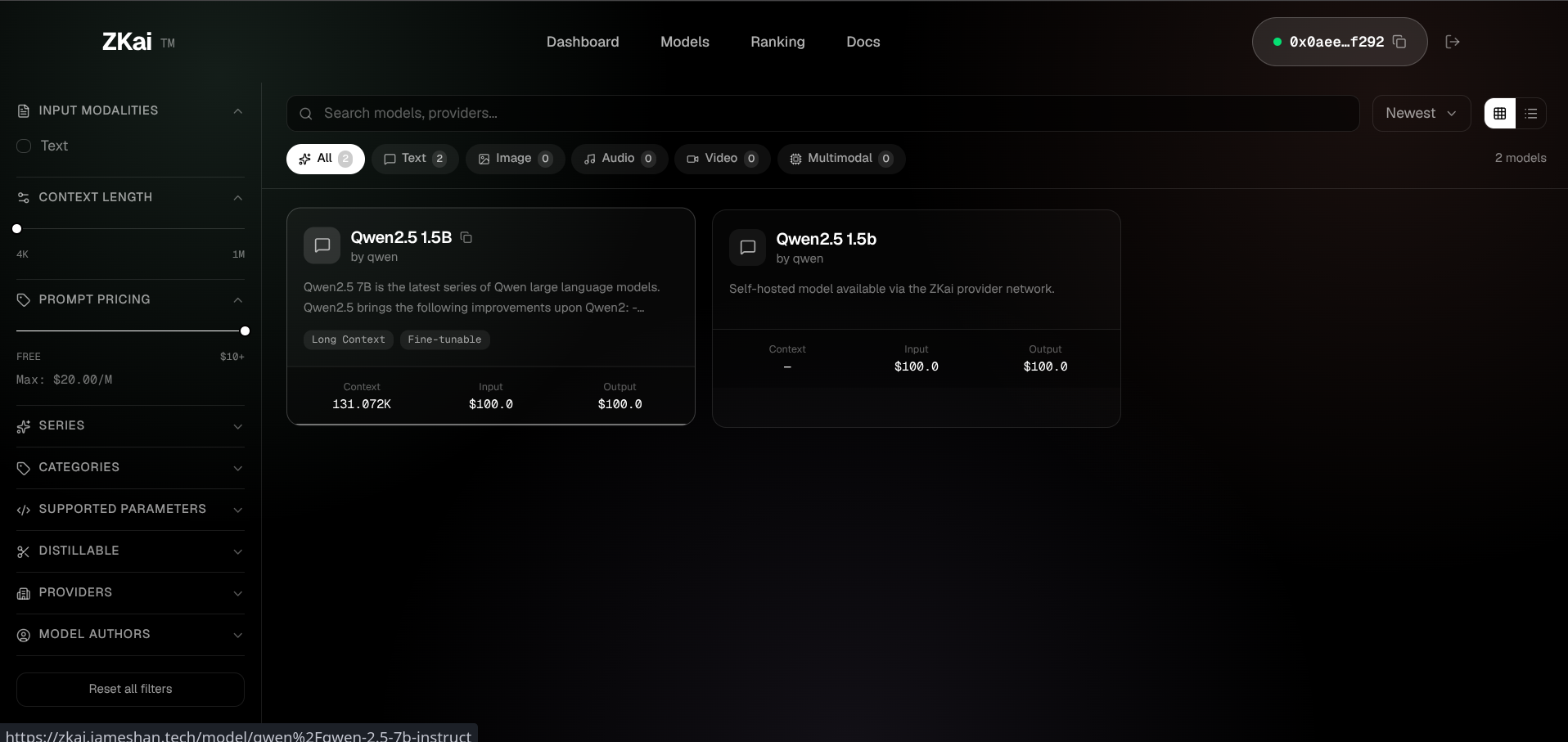
Task: Expand the Model Authors filter
Action: coord(238,635)
